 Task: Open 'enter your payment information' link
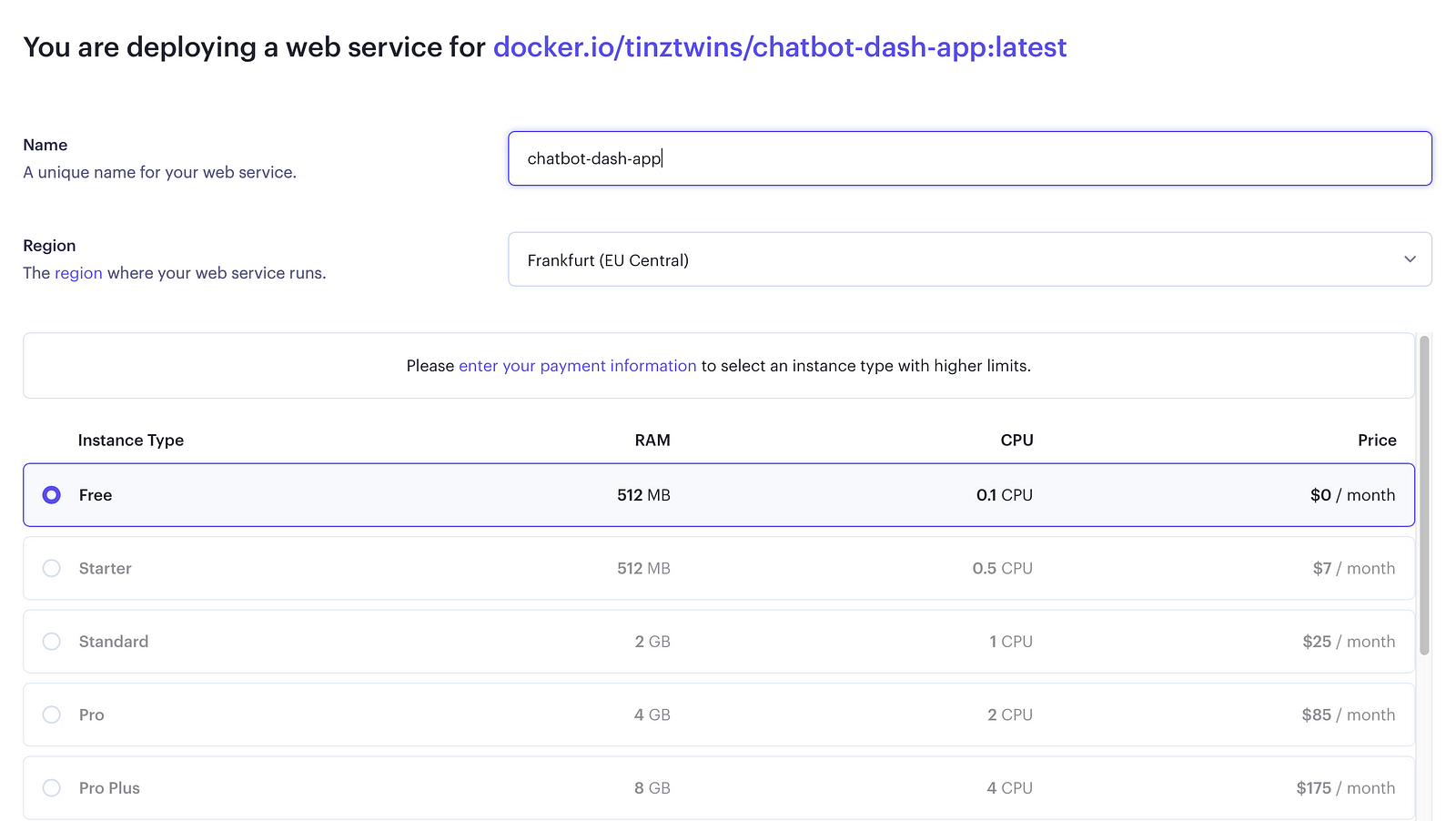[x=577, y=366]
